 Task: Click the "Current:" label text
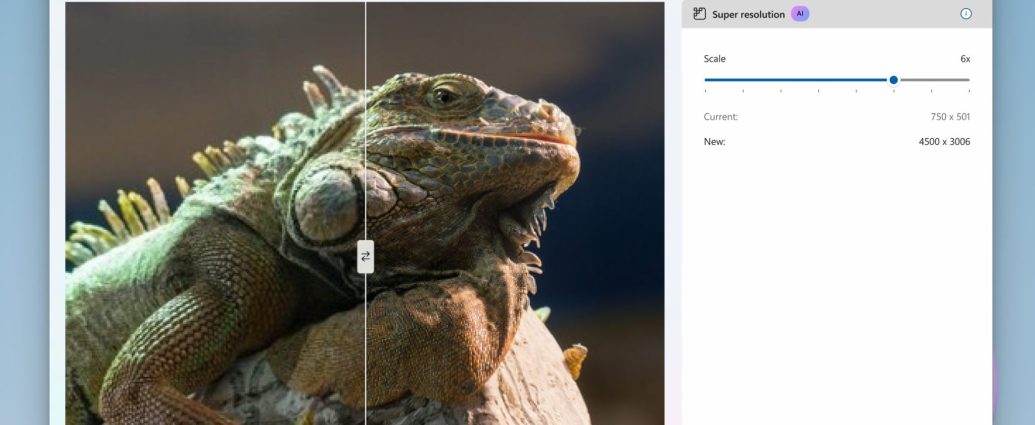tap(721, 117)
